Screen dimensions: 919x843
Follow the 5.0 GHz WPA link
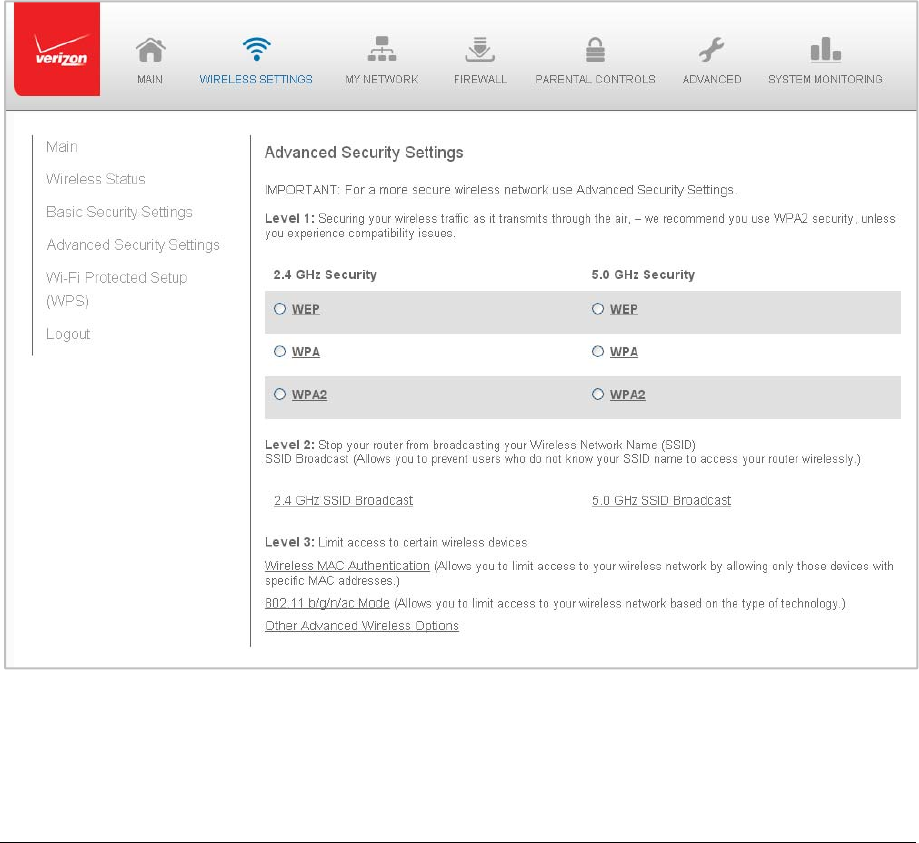[624, 352]
